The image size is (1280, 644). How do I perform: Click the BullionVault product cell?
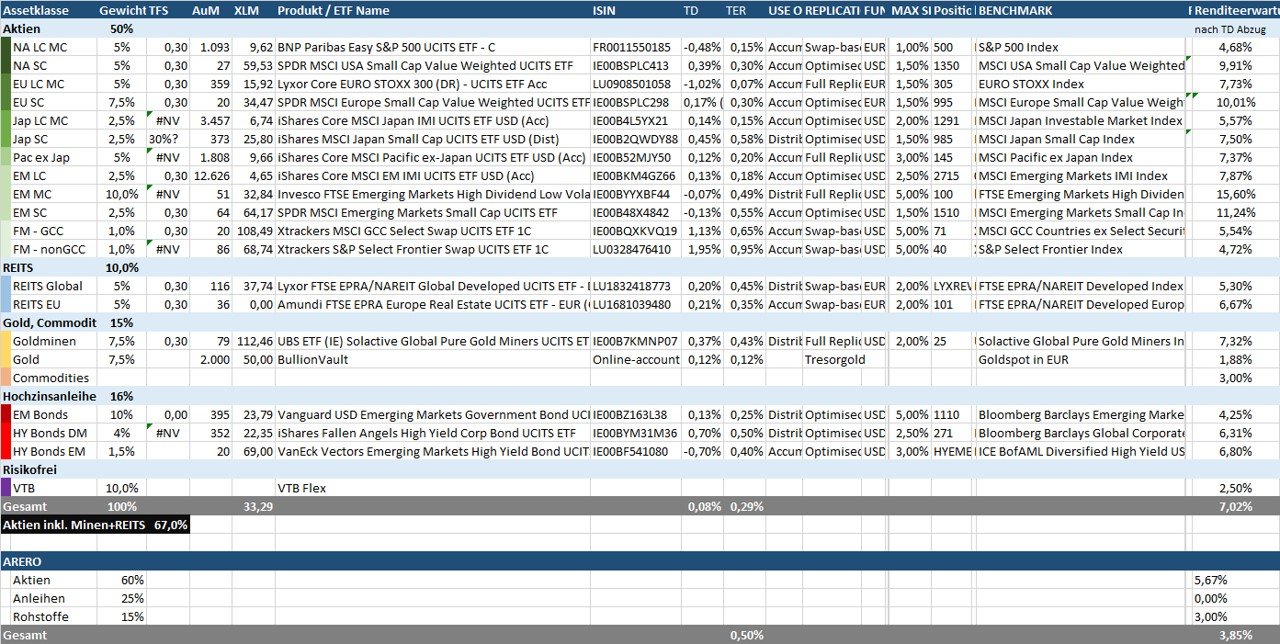click(x=317, y=360)
